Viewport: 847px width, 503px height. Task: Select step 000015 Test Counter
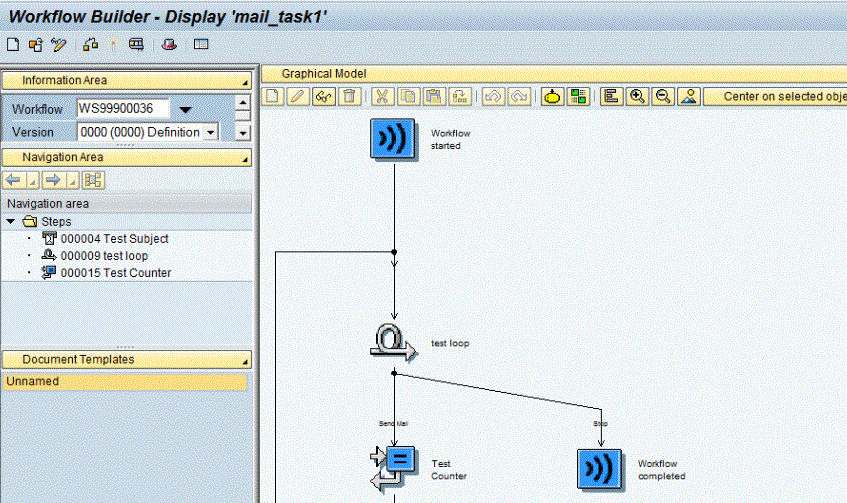tap(115, 273)
